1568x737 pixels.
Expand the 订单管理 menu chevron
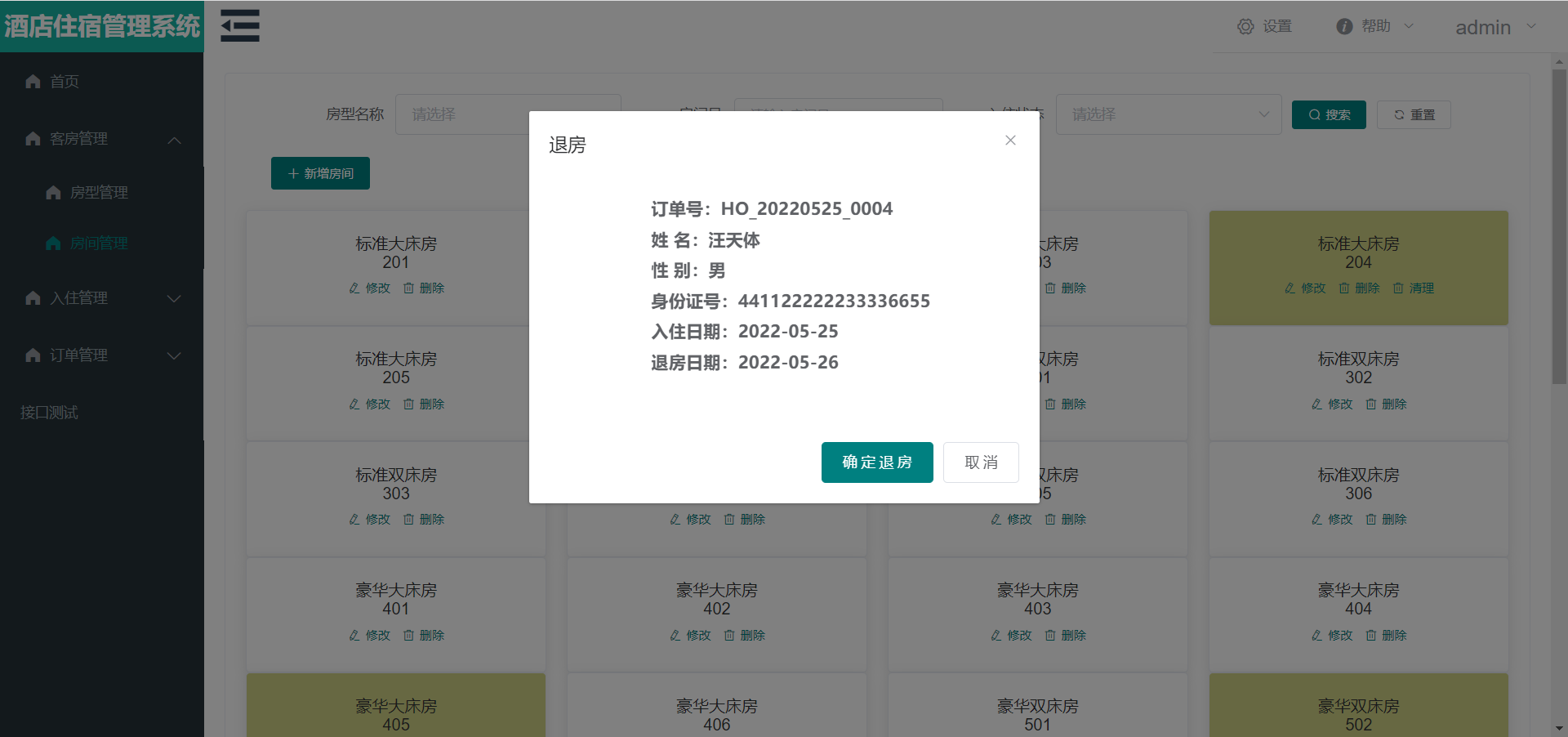(x=174, y=356)
